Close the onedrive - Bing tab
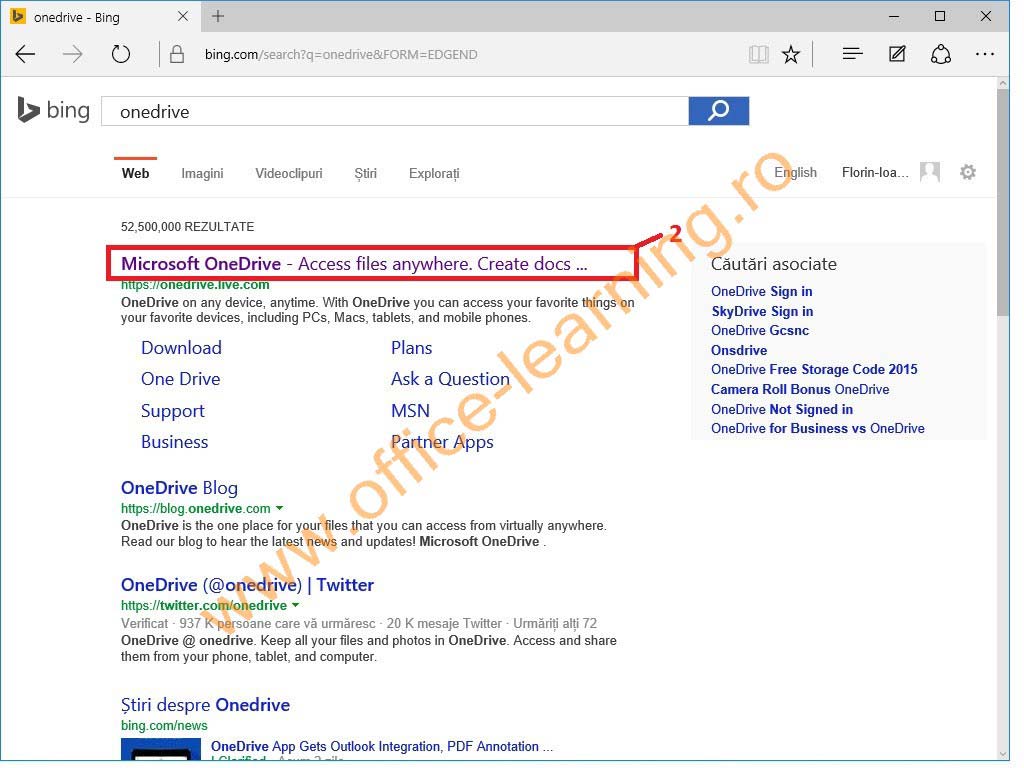1024x768 pixels. coord(183,16)
